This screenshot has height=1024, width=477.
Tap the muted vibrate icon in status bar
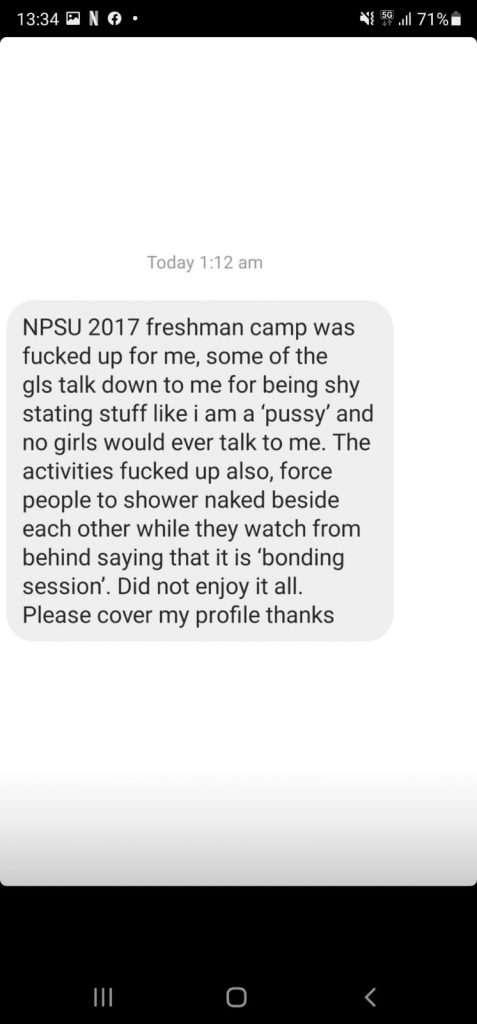click(366, 19)
